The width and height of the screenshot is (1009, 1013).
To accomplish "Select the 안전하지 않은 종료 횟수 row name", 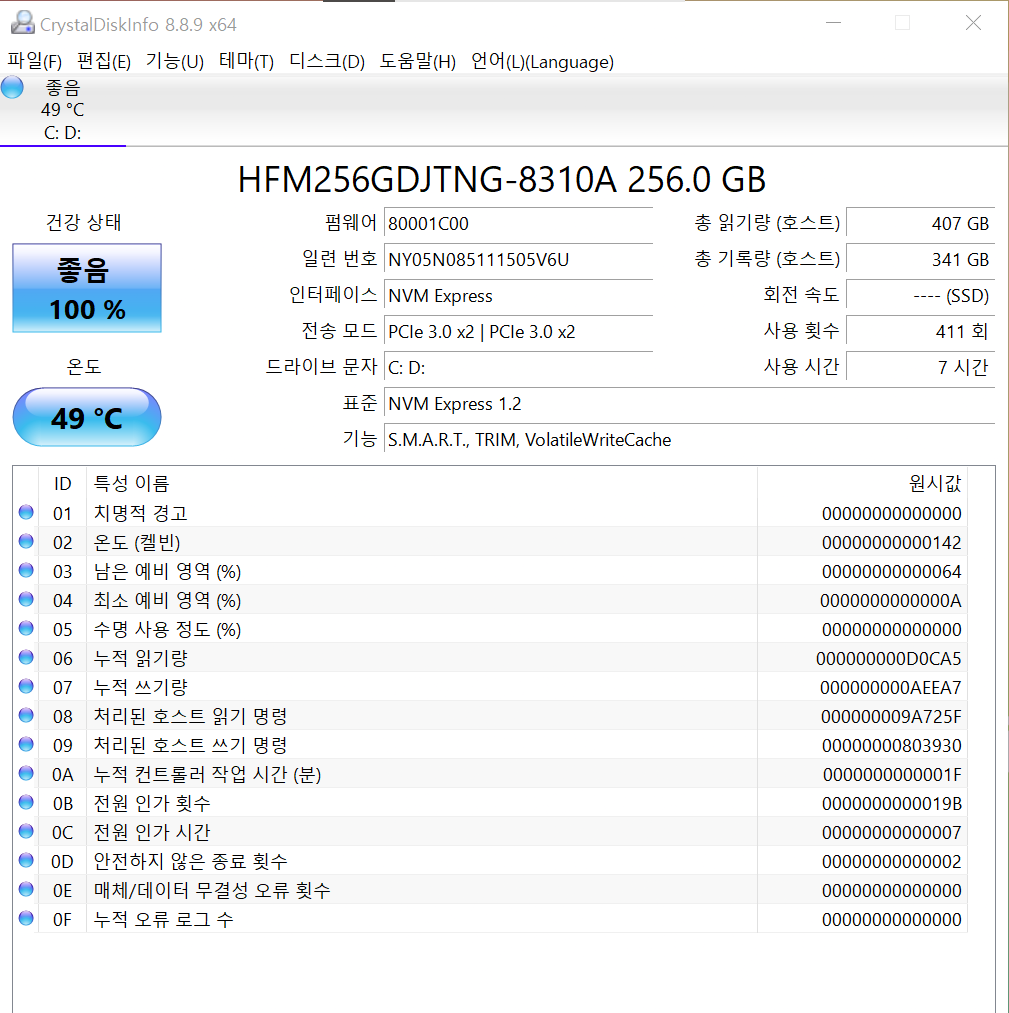I will point(190,861).
